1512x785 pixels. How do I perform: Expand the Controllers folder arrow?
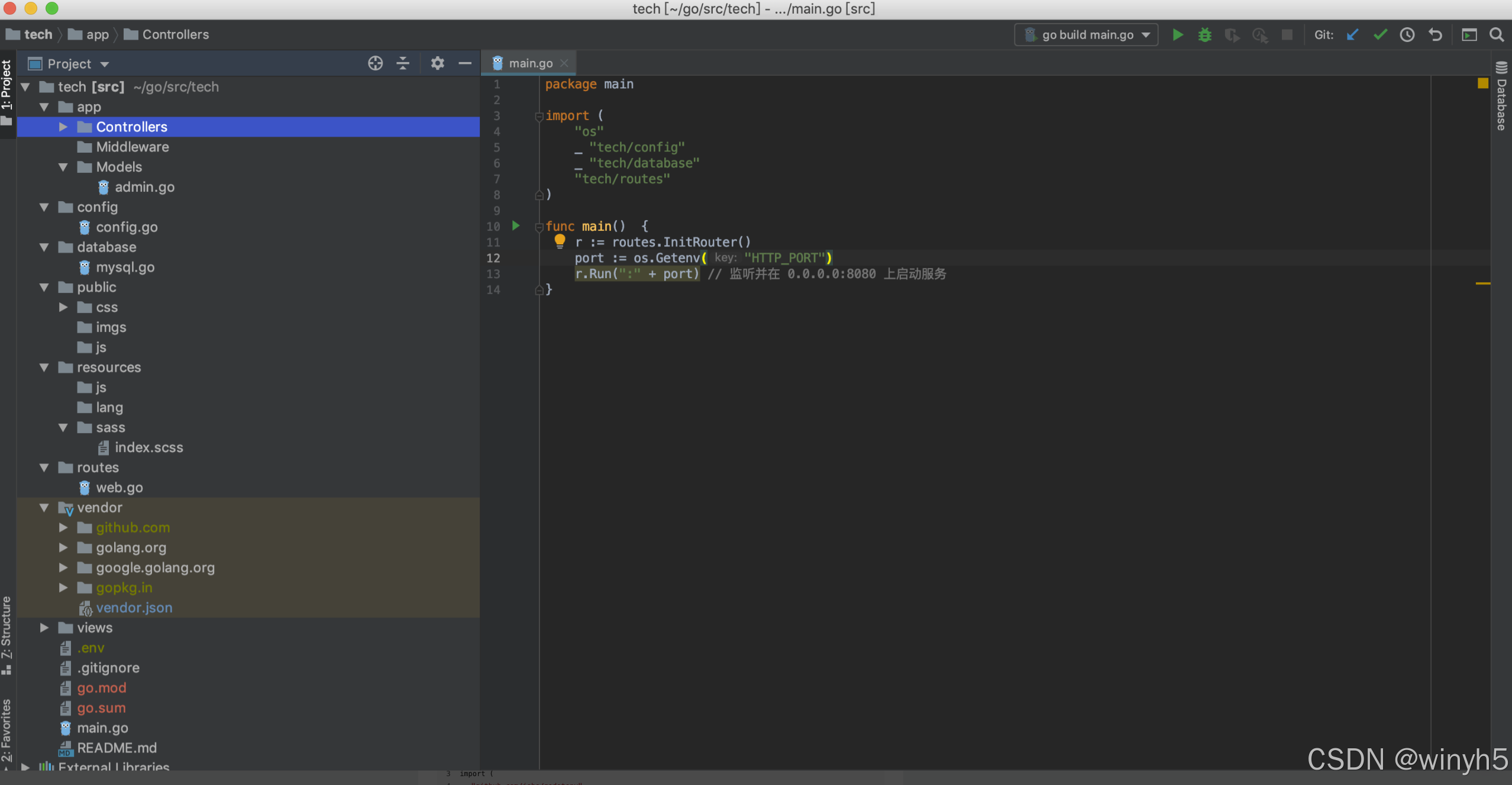coord(63,127)
